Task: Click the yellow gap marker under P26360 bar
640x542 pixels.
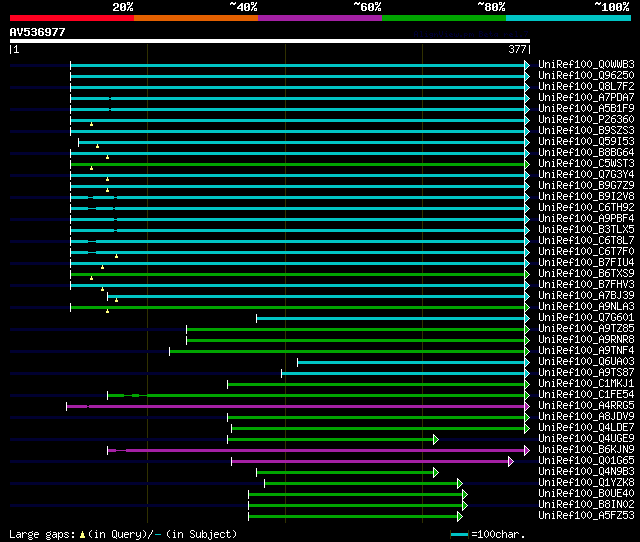Action: click(x=91, y=124)
